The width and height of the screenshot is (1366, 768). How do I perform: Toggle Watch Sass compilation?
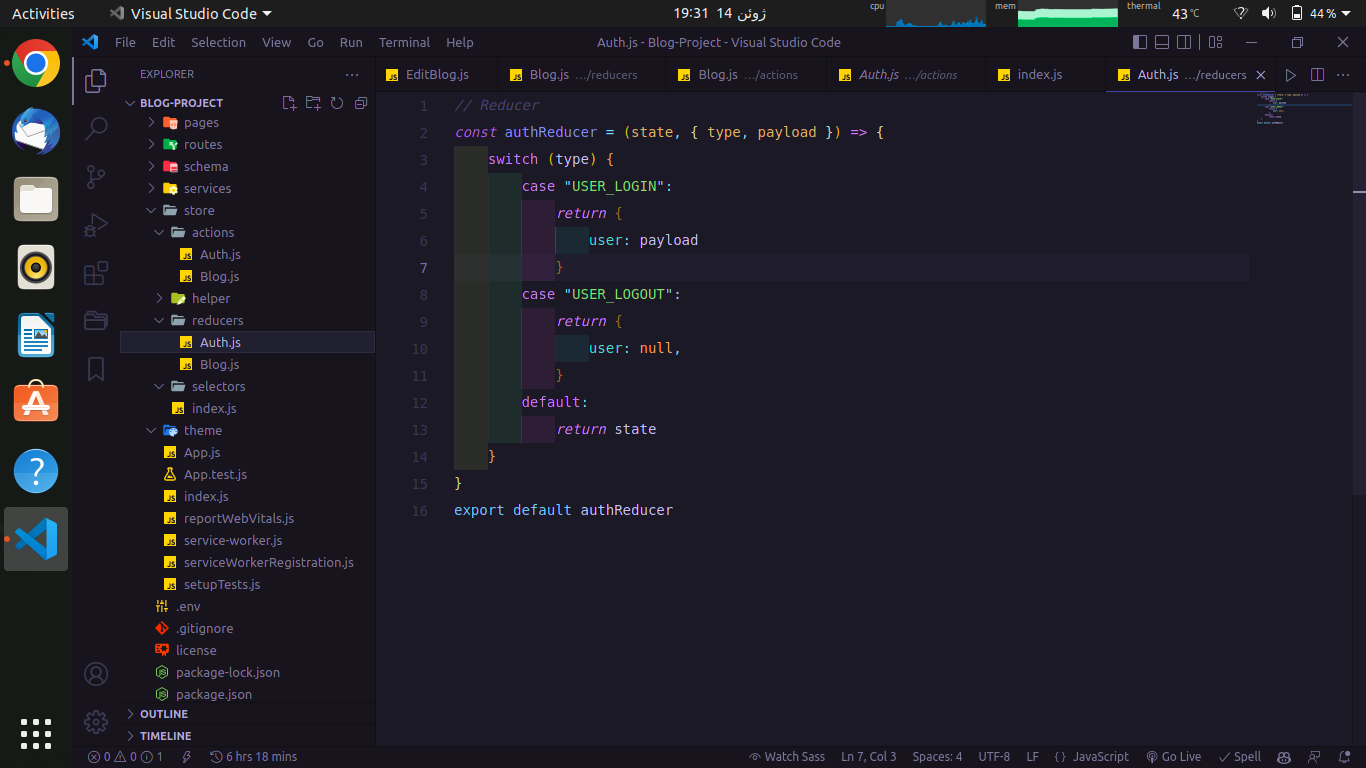786,757
